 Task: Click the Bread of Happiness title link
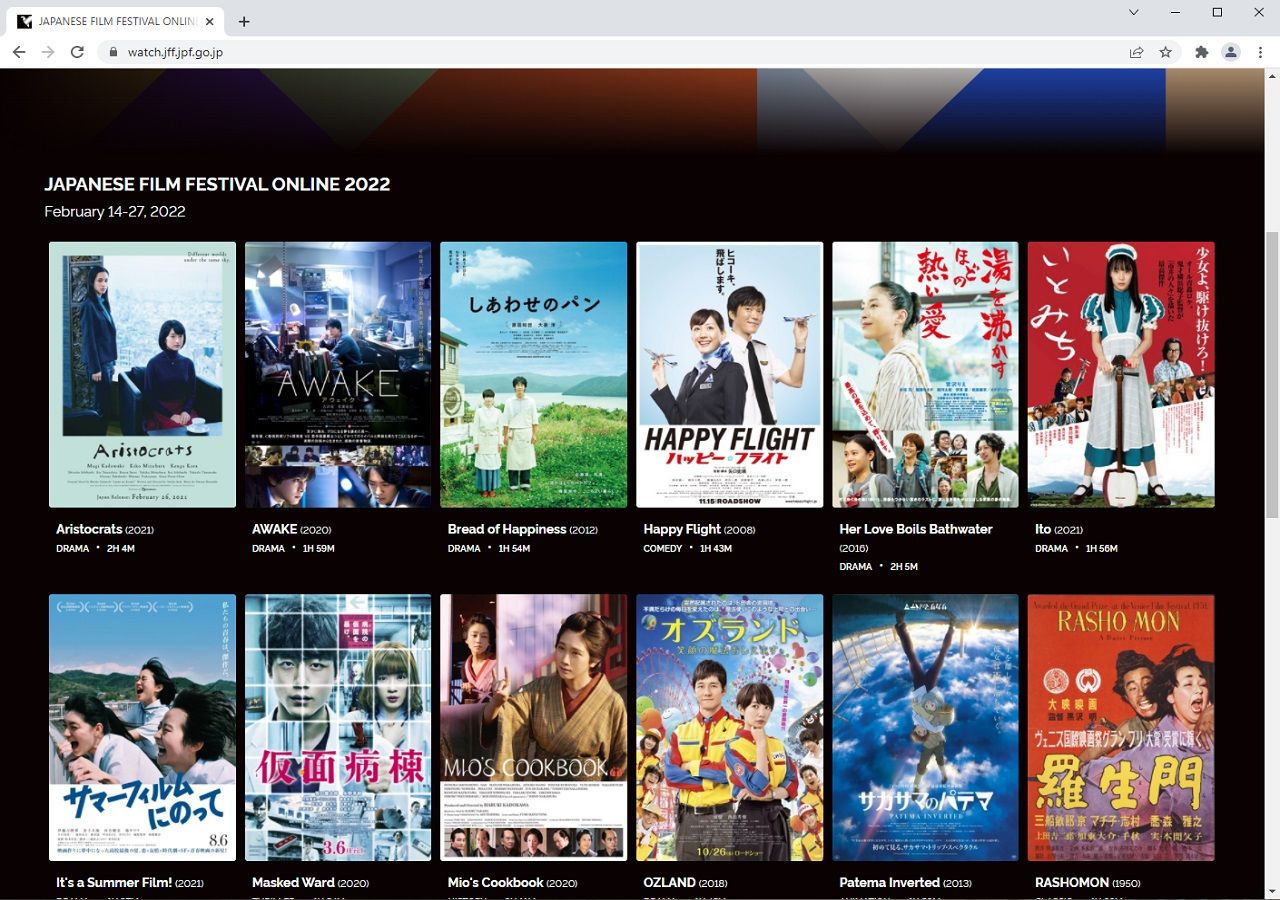[x=507, y=529]
